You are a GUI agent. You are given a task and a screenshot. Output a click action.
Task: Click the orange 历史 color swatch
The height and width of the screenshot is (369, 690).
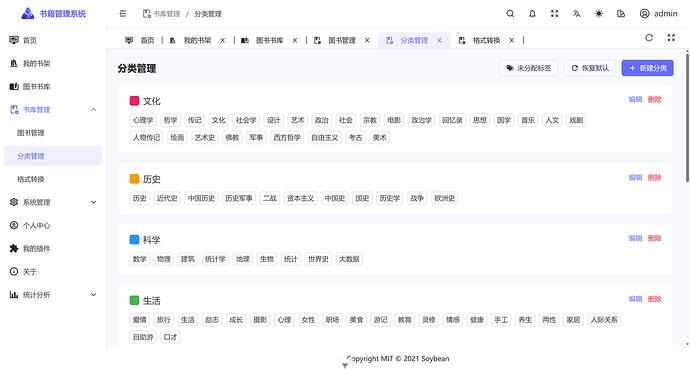tap(134, 179)
